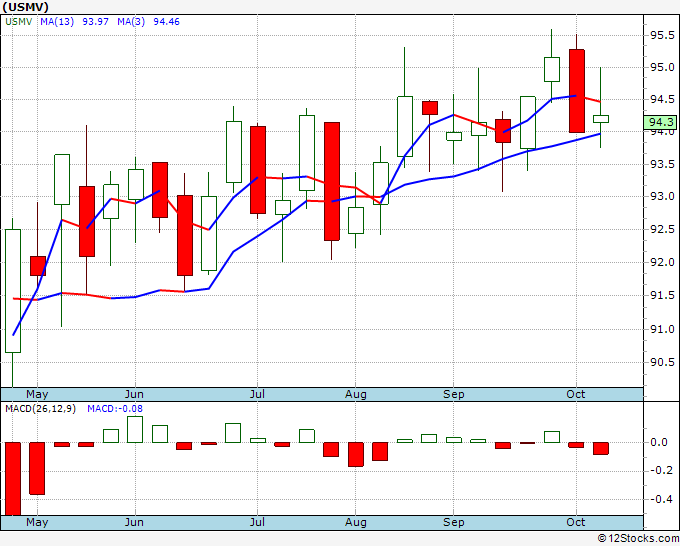Viewport: 680px width, 546px height.
Task: Click Aug on the price chart time axis
Action: coord(356,395)
